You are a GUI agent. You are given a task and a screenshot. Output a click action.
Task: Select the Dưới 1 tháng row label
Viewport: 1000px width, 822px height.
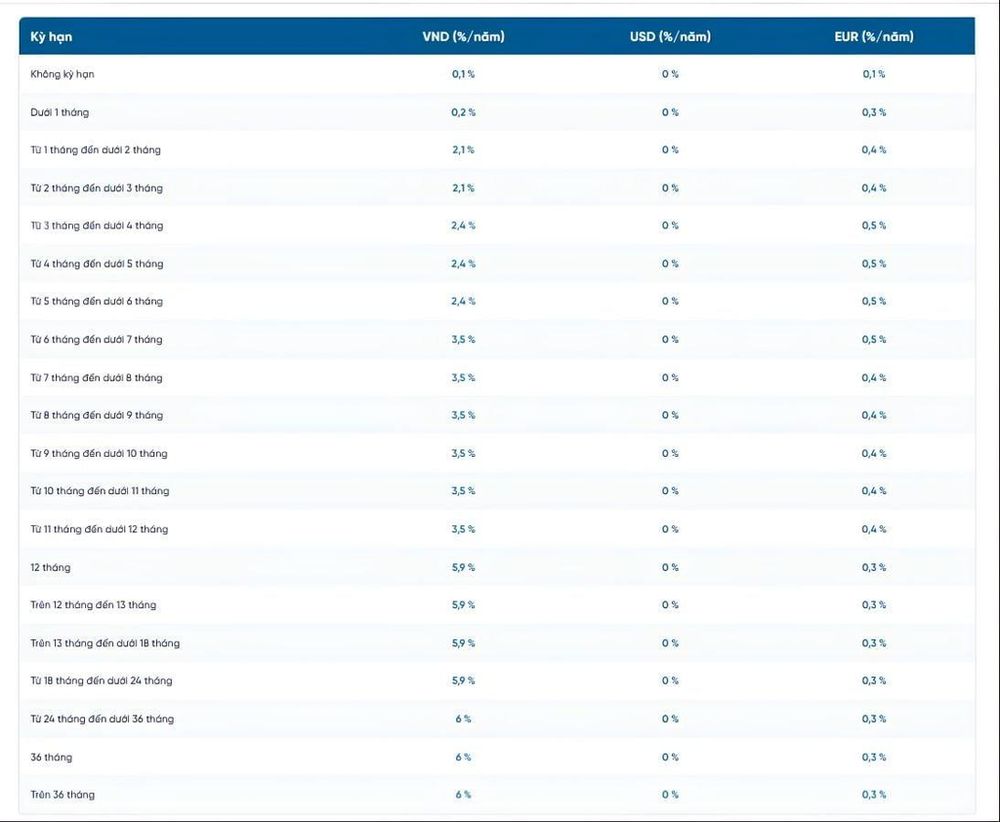[59, 112]
